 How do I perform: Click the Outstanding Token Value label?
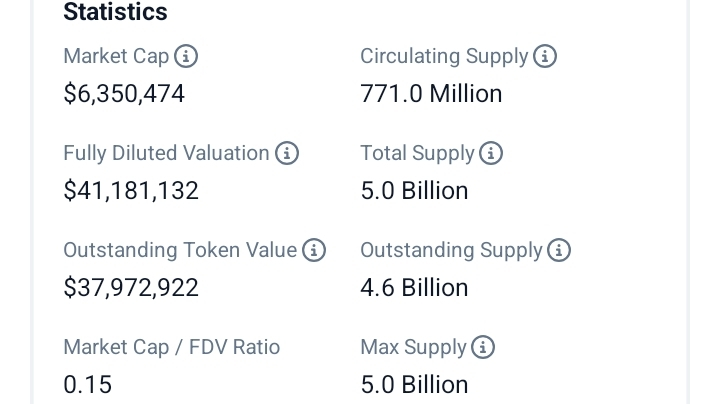point(180,250)
